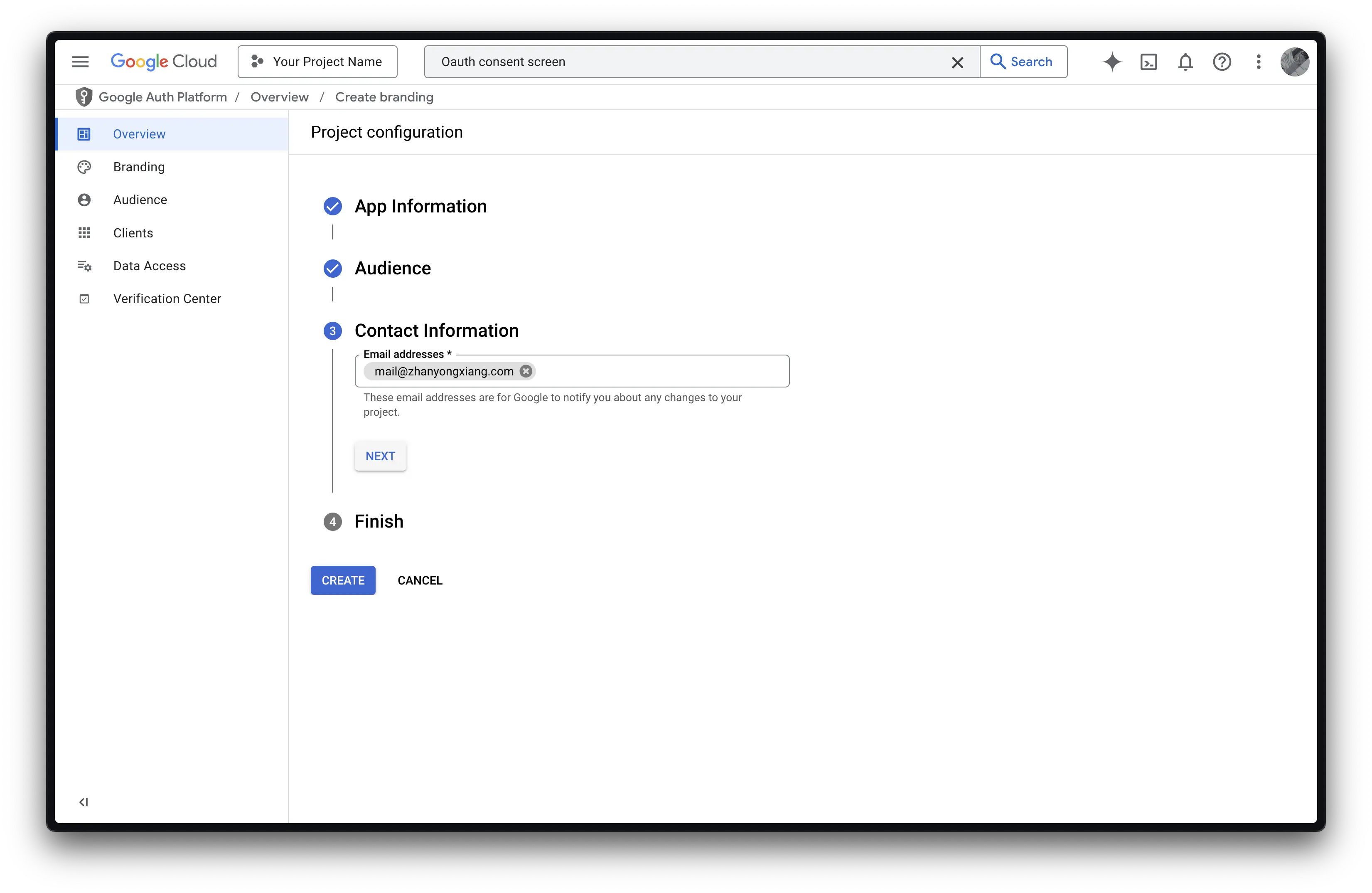Select Overview in the sidebar
Viewport: 1372px width, 893px height.
coord(172,134)
